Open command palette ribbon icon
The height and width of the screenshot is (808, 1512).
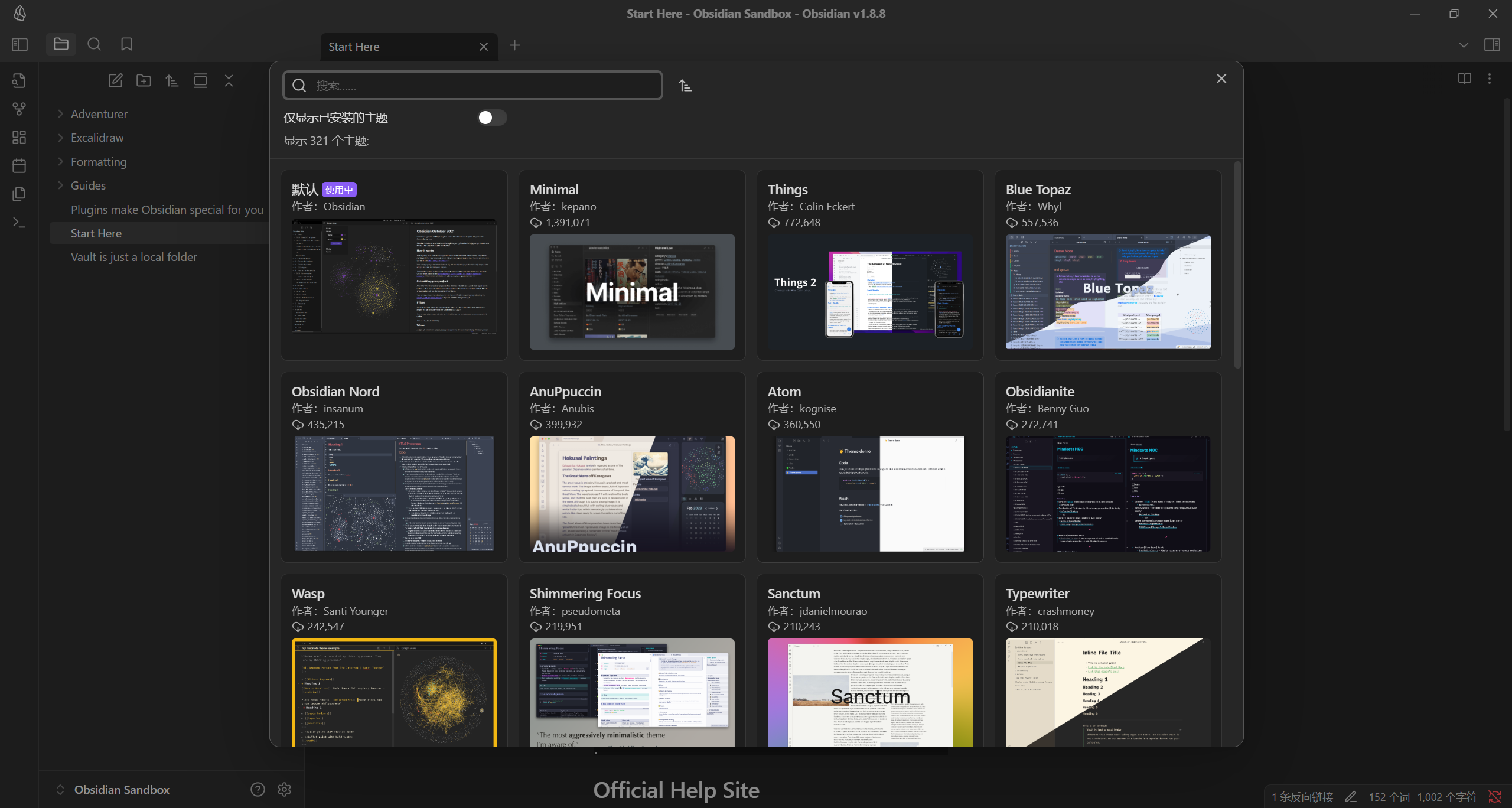click(19, 223)
